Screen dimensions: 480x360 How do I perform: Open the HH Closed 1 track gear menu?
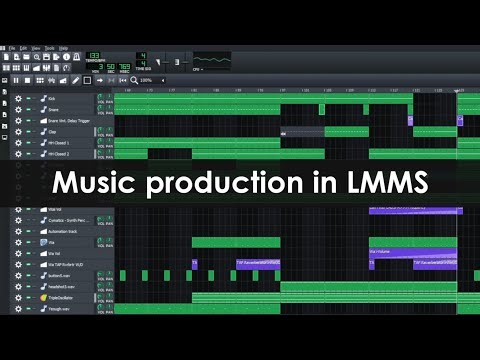pos(18,143)
